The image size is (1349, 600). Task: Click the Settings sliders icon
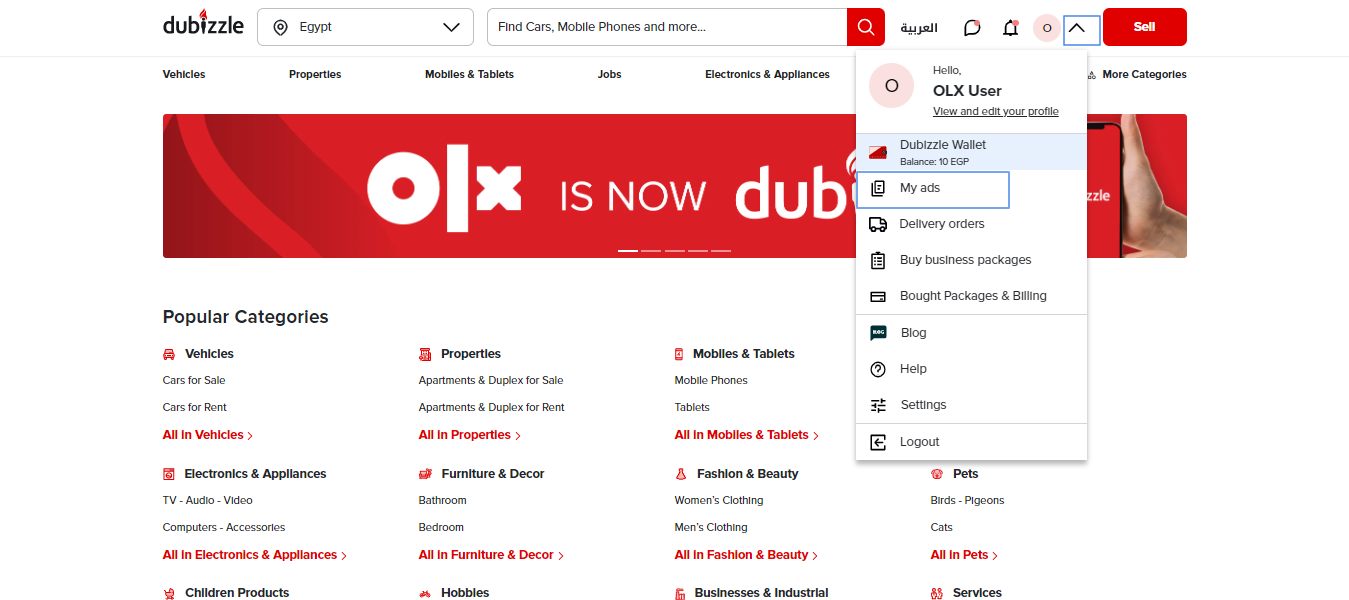[x=878, y=405]
